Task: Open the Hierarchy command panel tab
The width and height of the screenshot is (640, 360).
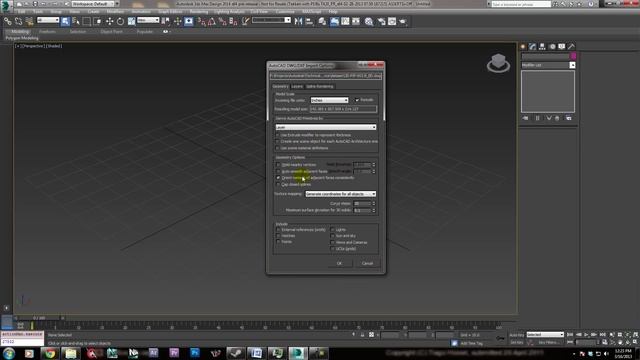Action: [542, 47]
